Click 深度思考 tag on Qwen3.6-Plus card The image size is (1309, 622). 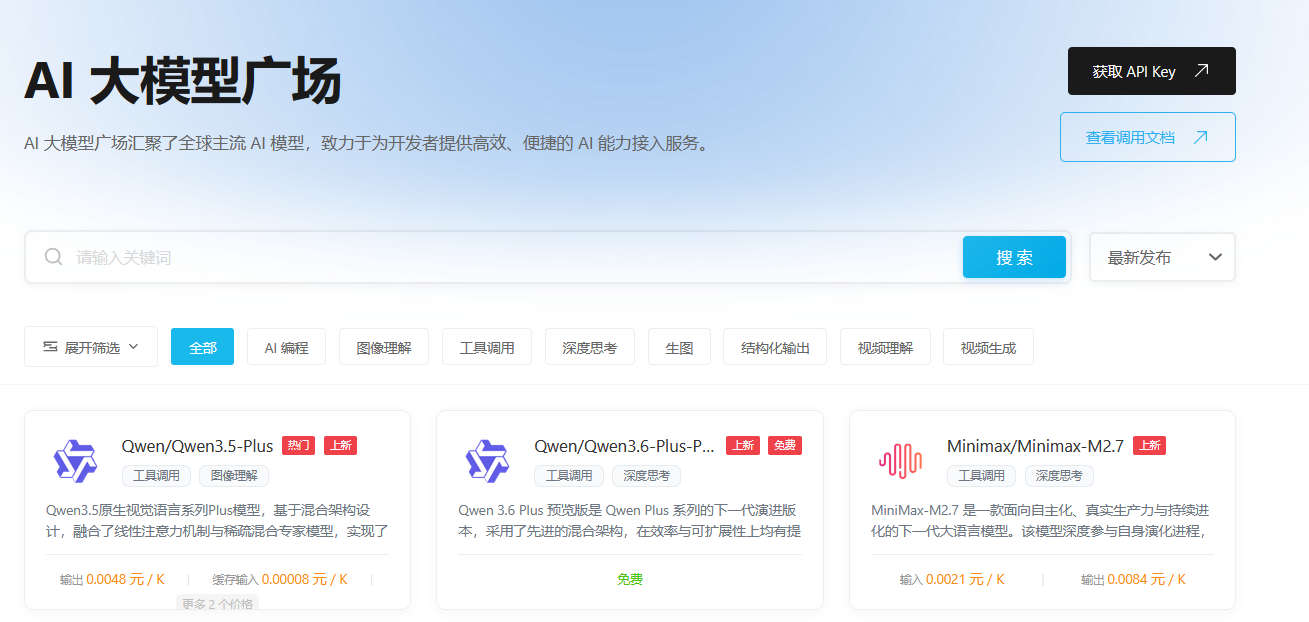click(647, 476)
